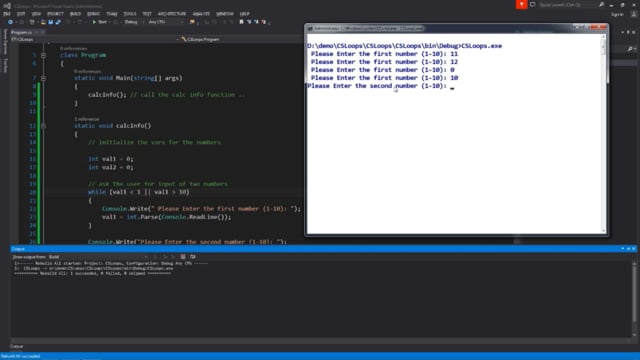Collapse the calcInfo method code block

[x=43, y=126]
